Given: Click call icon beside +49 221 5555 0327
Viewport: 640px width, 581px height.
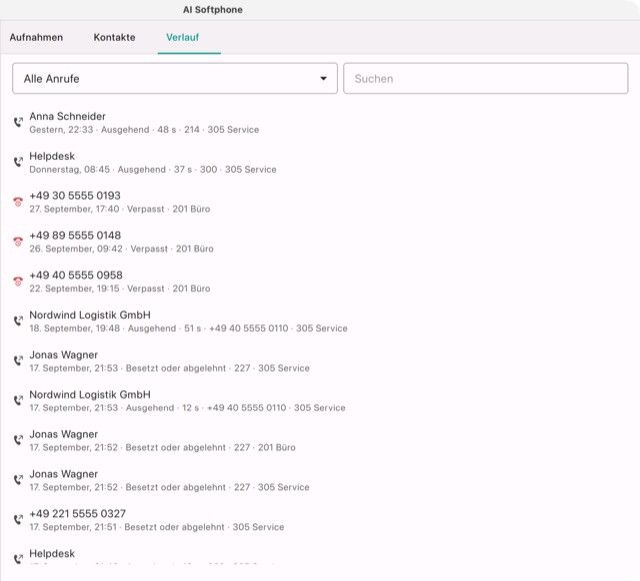Looking at the screenshot, I should pos(18,519).
